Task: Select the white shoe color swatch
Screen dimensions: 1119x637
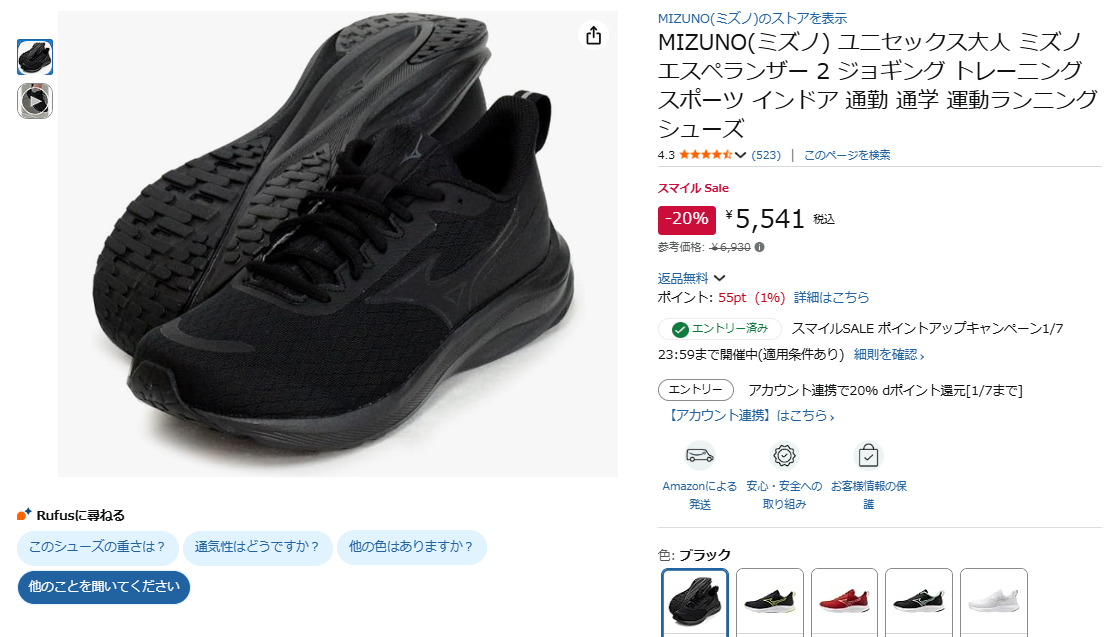Action: click(x=993, y=602)
